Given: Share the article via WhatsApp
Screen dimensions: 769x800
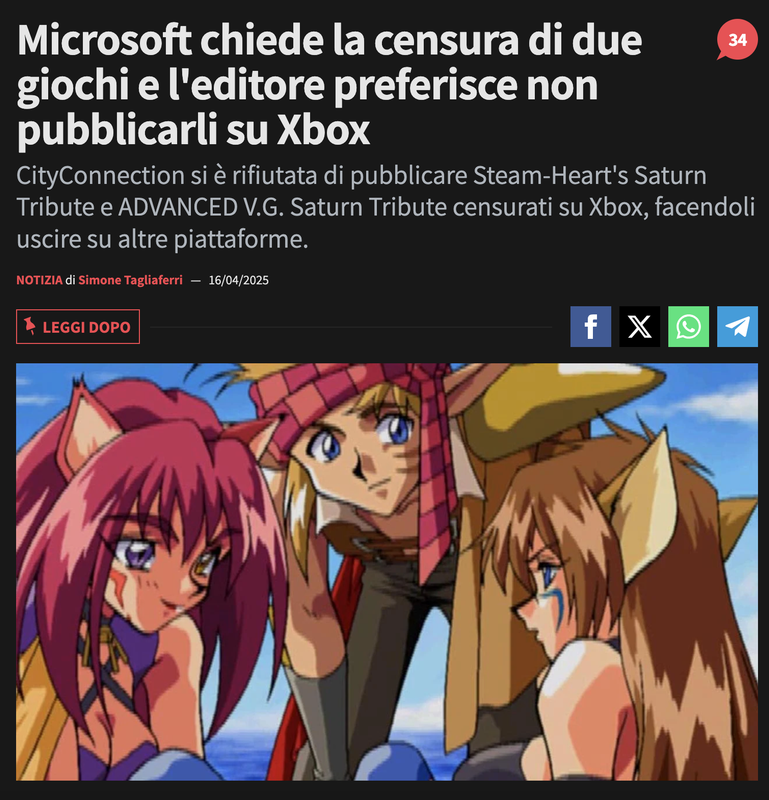Looking at the screenshot, I should (x=688, y=327).
